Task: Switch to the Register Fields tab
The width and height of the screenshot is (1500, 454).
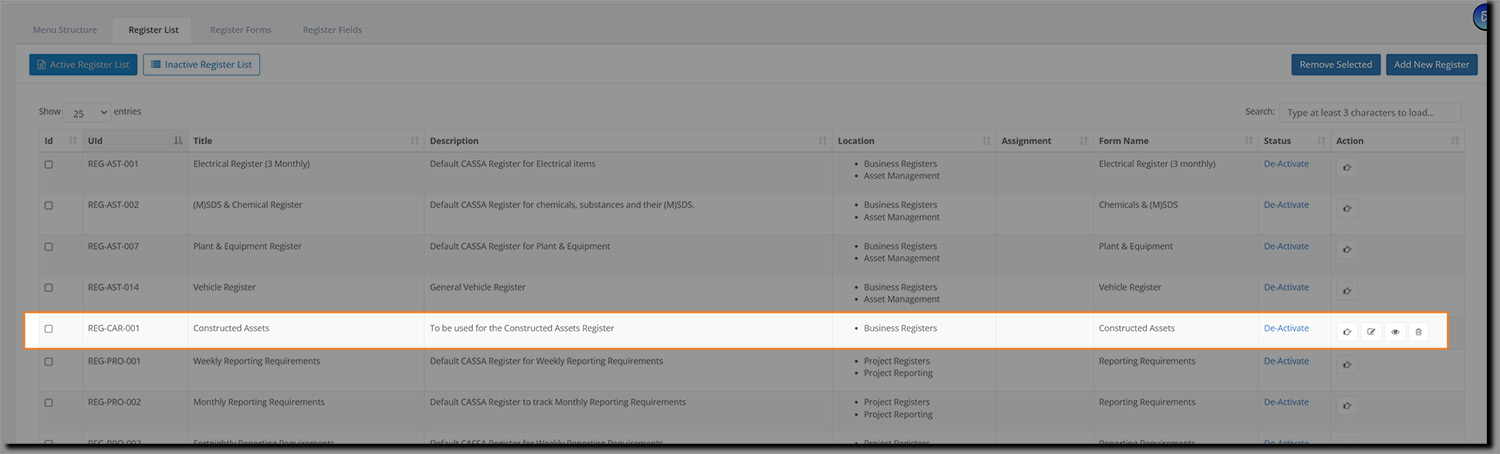Action: click(332, 30)
